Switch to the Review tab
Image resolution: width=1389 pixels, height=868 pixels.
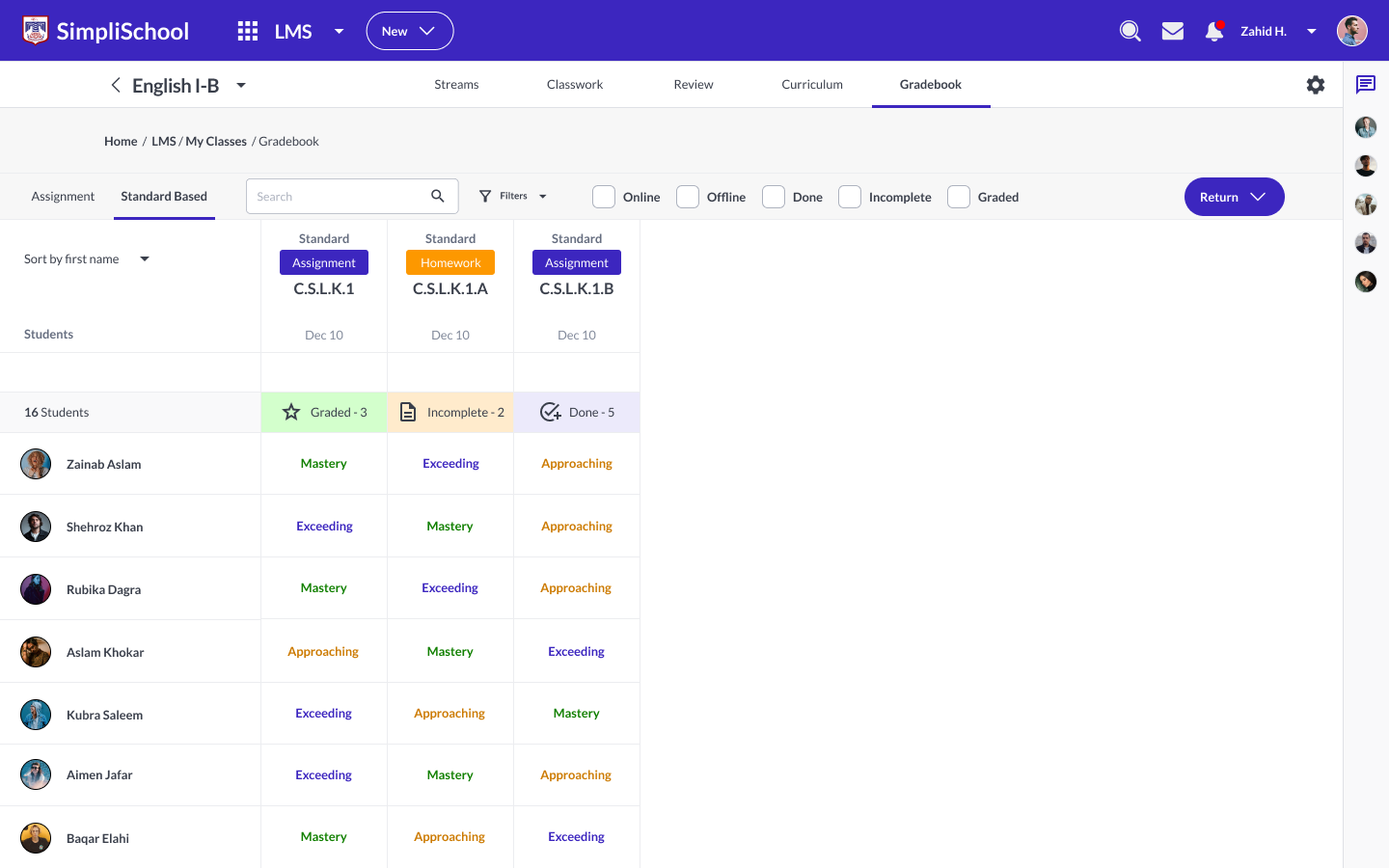[x=694, y=85]
